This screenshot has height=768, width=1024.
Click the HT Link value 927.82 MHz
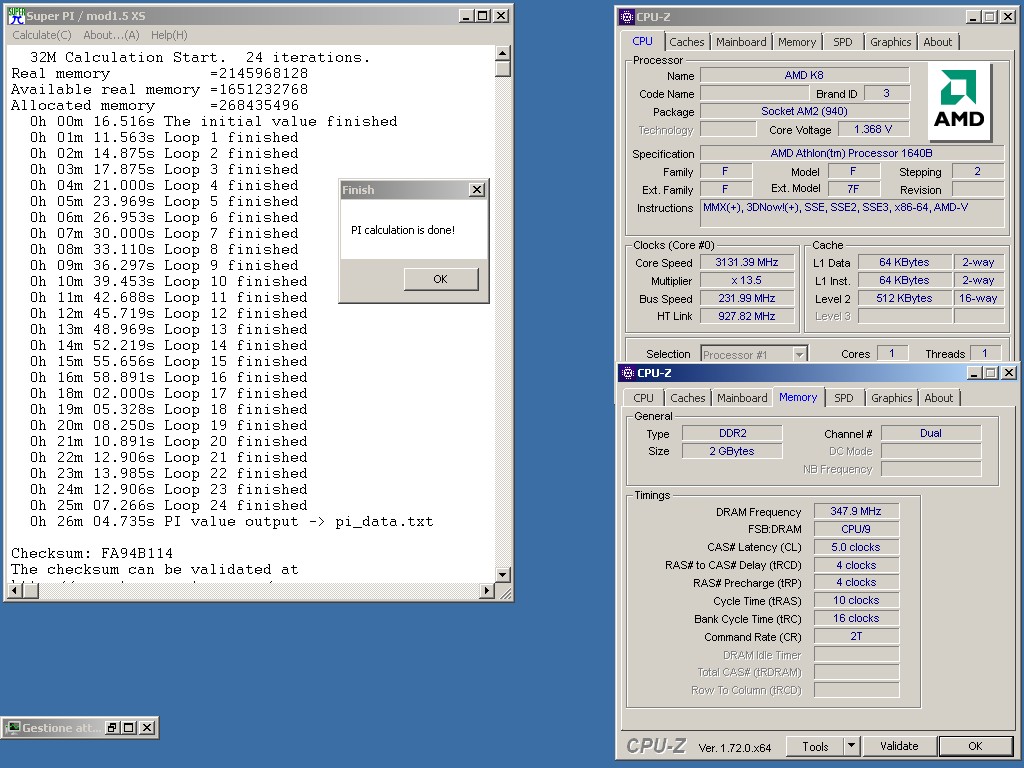pyautogui.click(x=747, y=316)
